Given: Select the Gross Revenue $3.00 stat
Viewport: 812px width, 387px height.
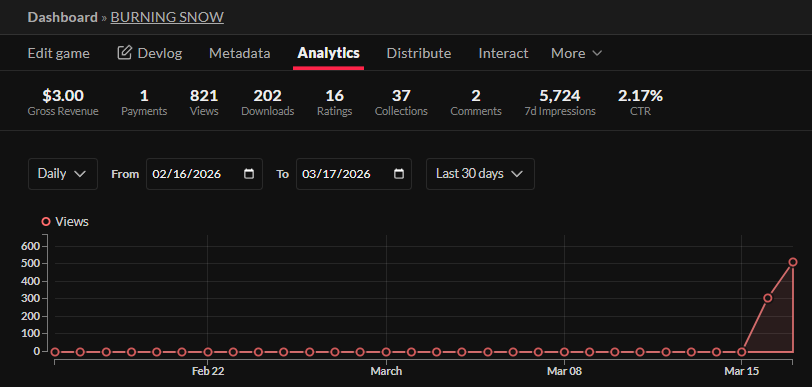Looking at the screenshot, I should [63, 103].
